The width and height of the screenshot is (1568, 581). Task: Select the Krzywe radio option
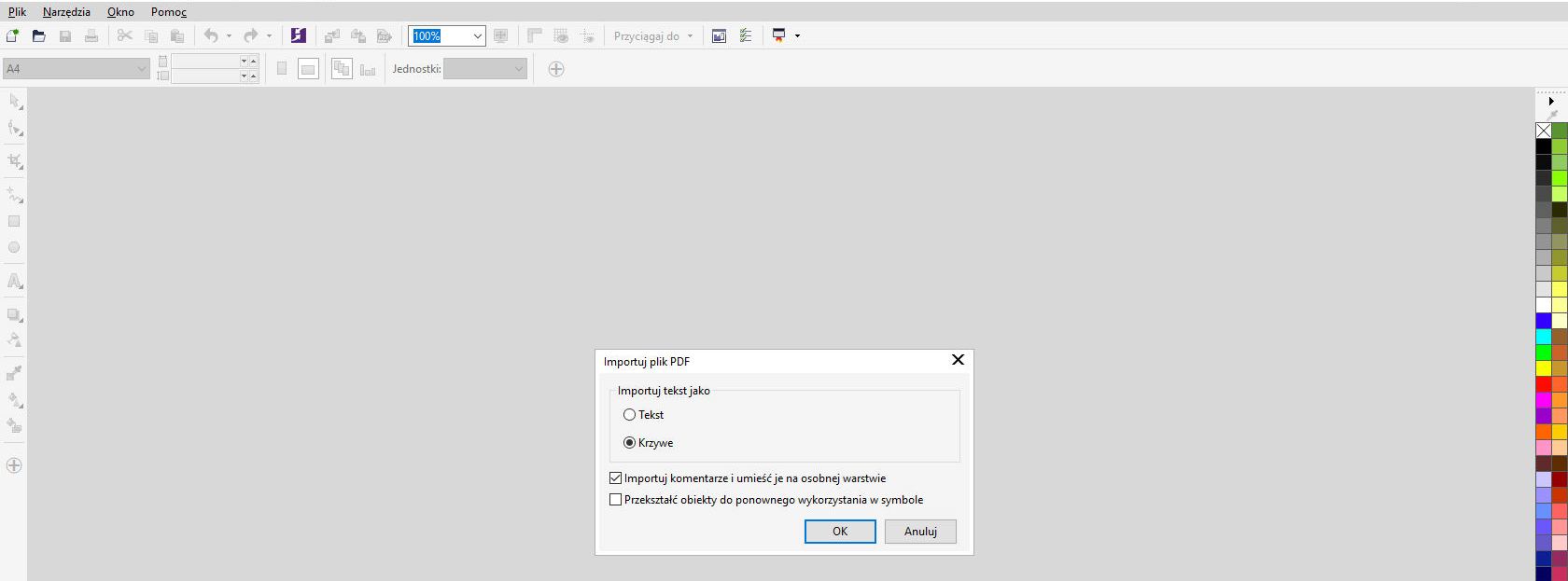pos(630,443)
